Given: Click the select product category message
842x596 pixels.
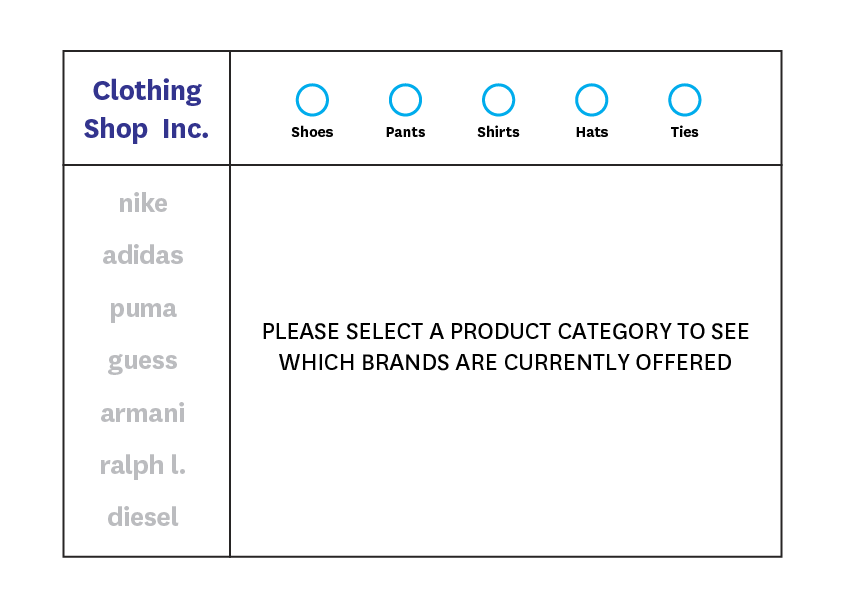Looking at the screenshot, I should (505, 347).
